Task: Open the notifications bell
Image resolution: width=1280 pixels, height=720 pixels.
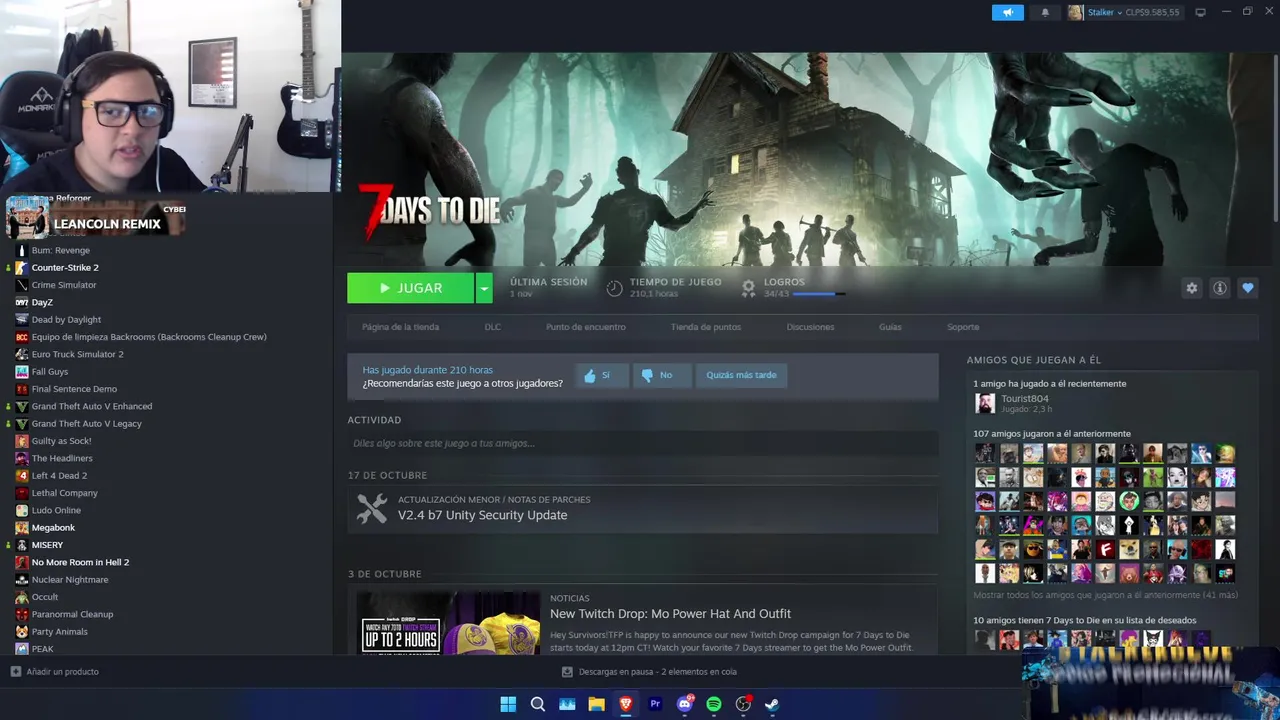Action: [x=1045, y=13]
